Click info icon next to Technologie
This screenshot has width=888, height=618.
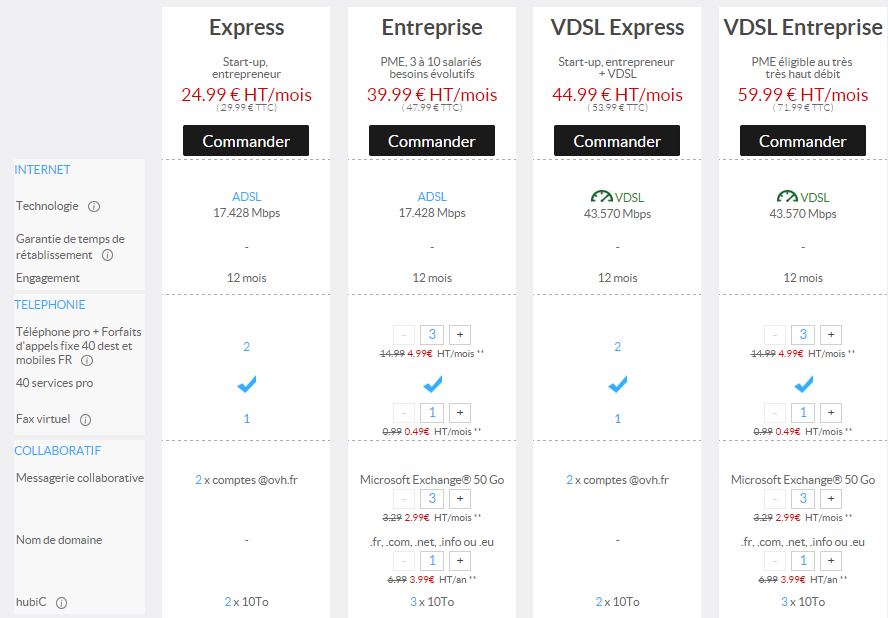click(94, 207)
